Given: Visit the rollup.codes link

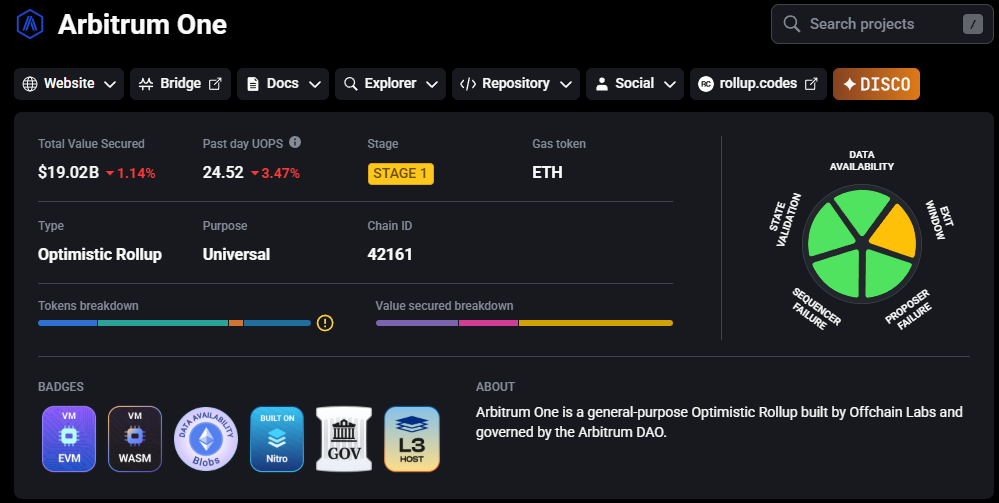Looking at the screenshot, I should (759, 84).
